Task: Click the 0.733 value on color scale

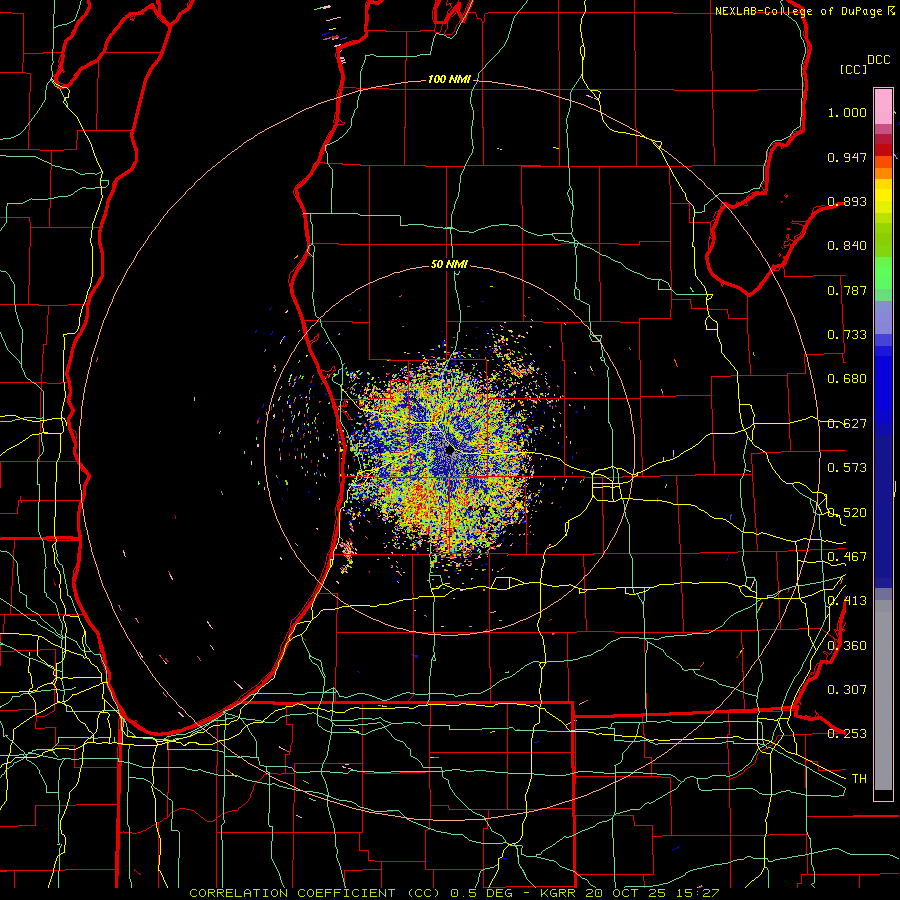Action: coord(847,335)
